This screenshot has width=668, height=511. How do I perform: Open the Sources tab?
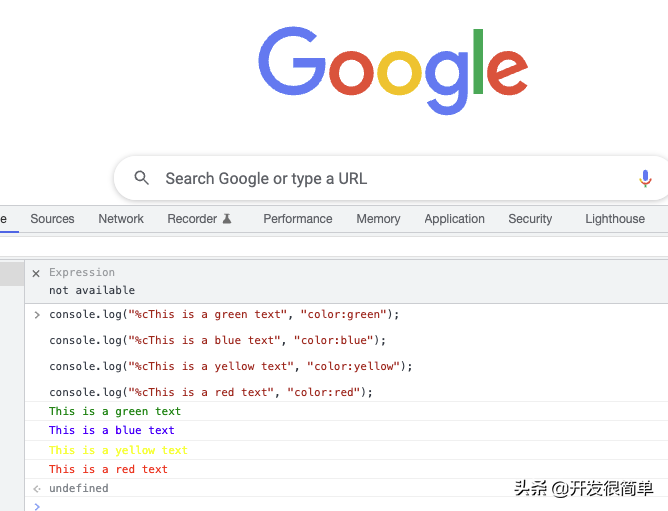pos(52,219)
